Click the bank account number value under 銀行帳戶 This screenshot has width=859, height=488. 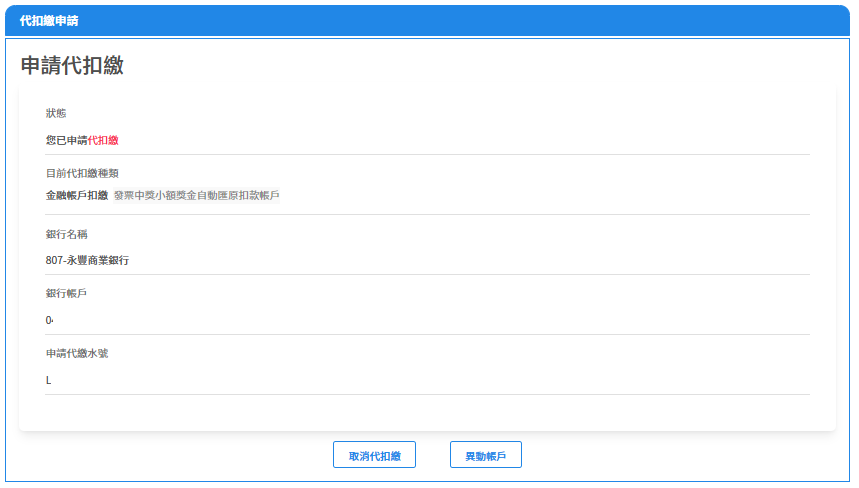49,320
